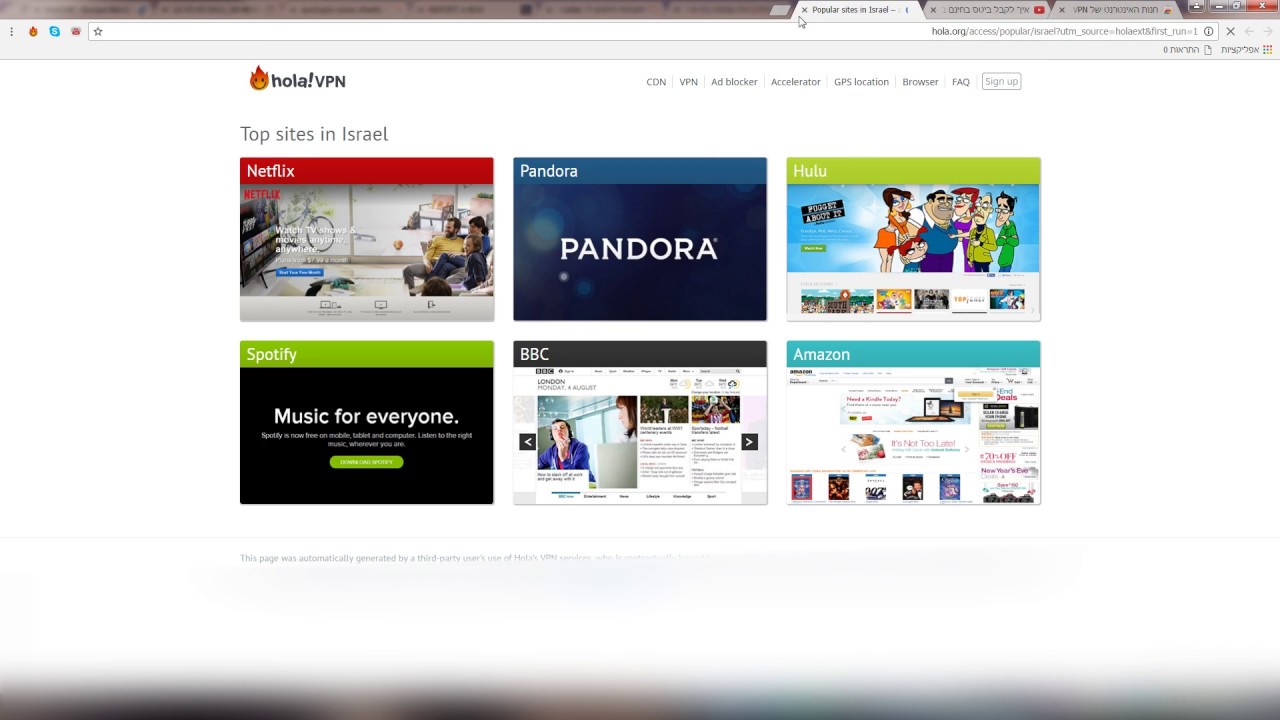1280x720 pixels.
Task: Open the Amazon site tile
Action: click(913, 422)
